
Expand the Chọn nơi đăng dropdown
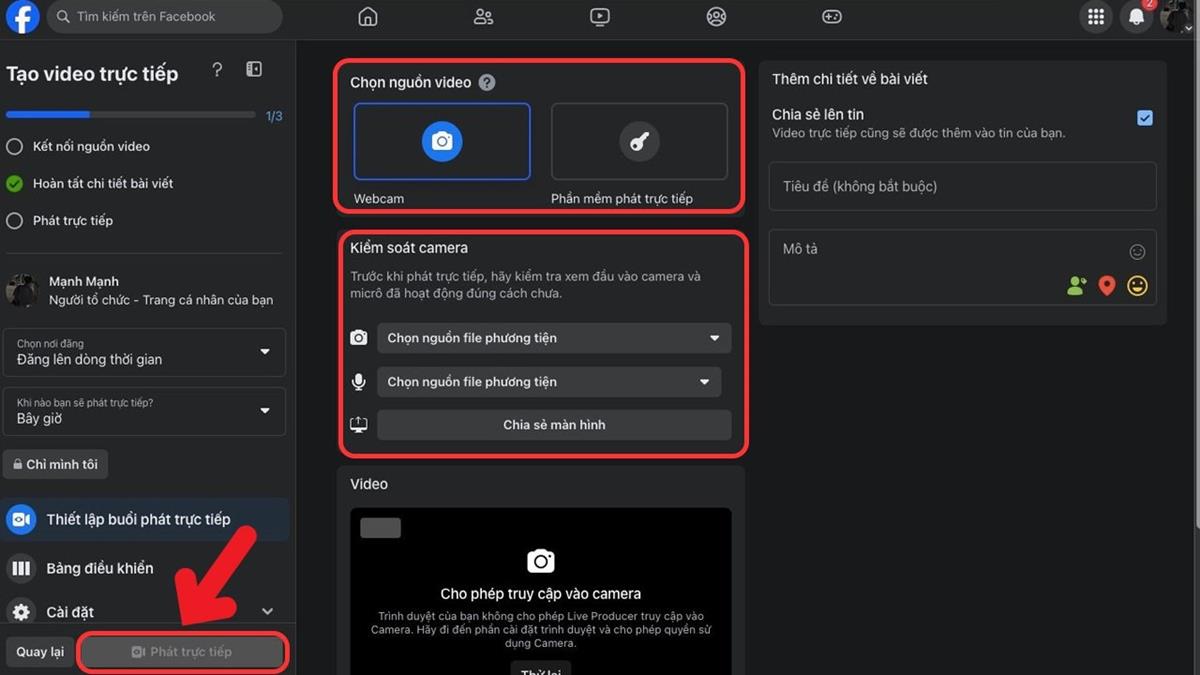click(144, 352)
